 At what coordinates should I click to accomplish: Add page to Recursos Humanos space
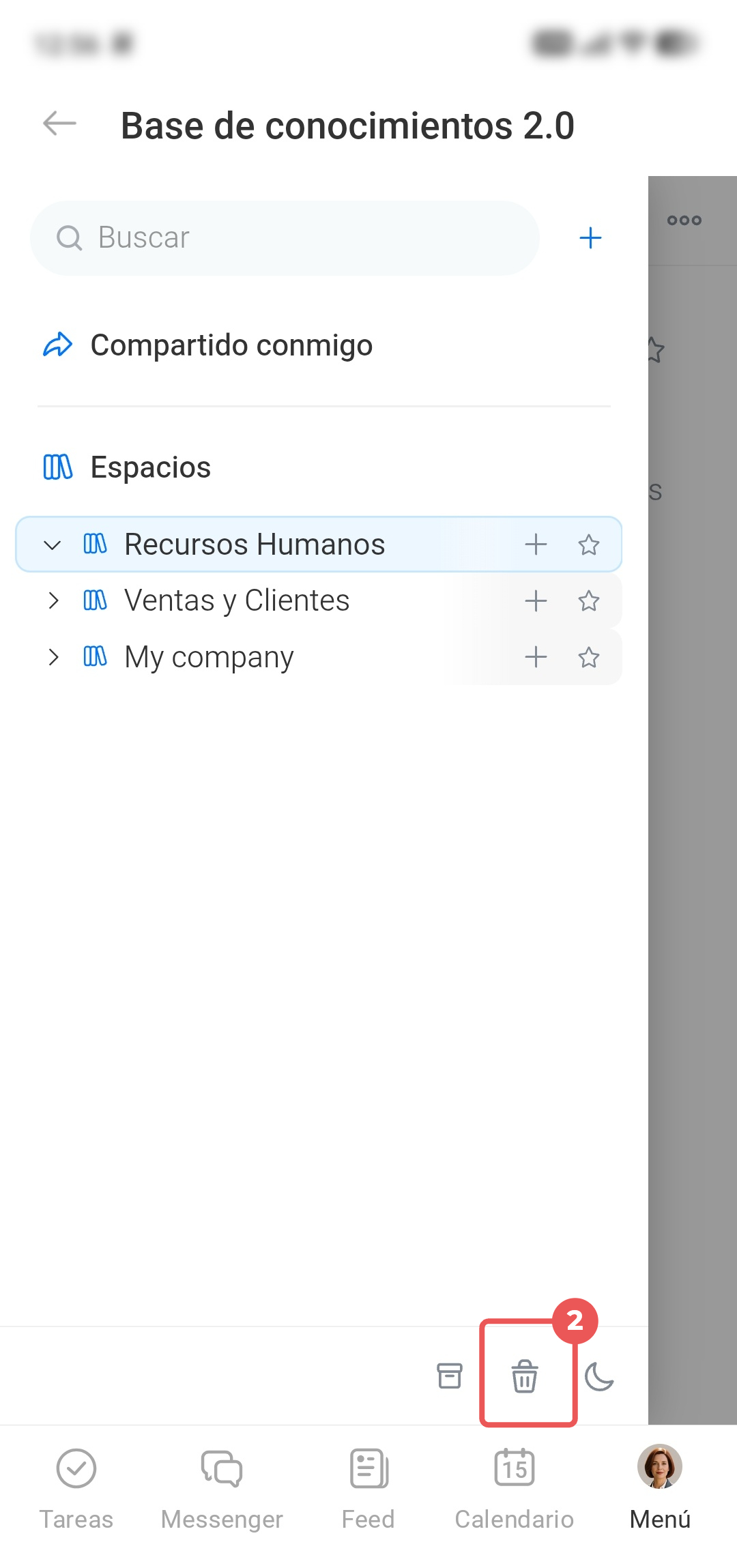536,544
